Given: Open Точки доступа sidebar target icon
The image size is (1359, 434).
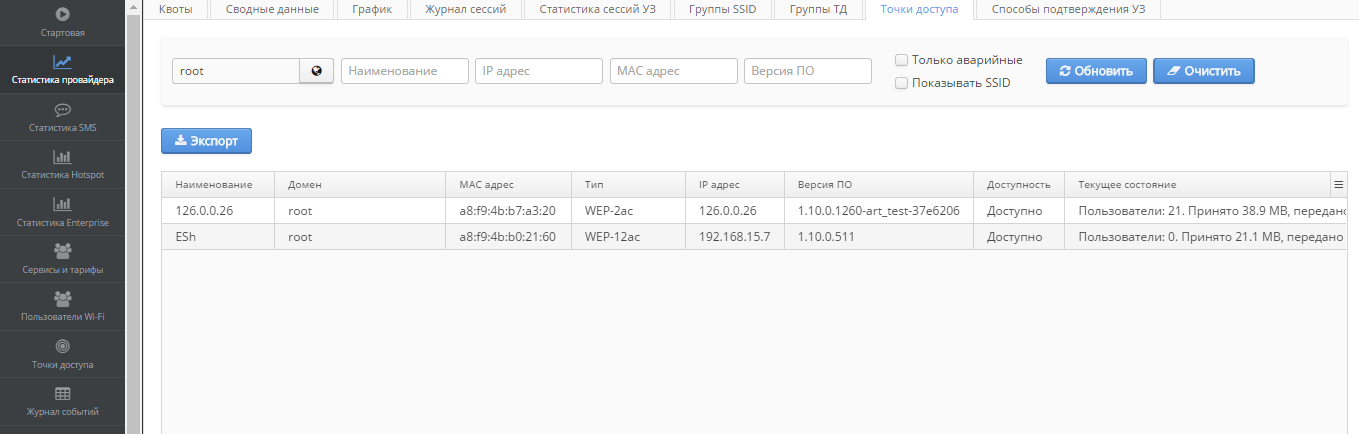Looking at the screenshot, I should pyautogui.click(x=62, y=346).
